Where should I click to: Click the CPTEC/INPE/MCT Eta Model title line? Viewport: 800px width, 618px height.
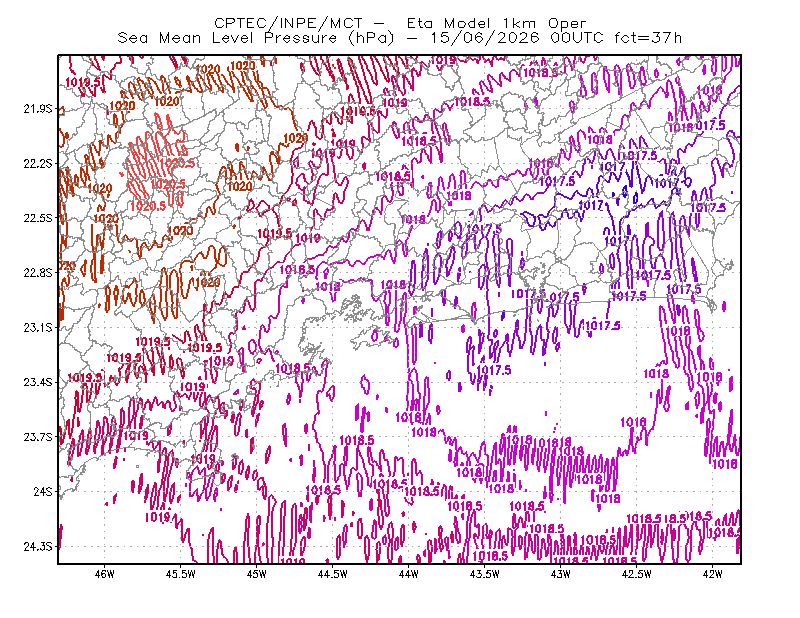[400, 23]
